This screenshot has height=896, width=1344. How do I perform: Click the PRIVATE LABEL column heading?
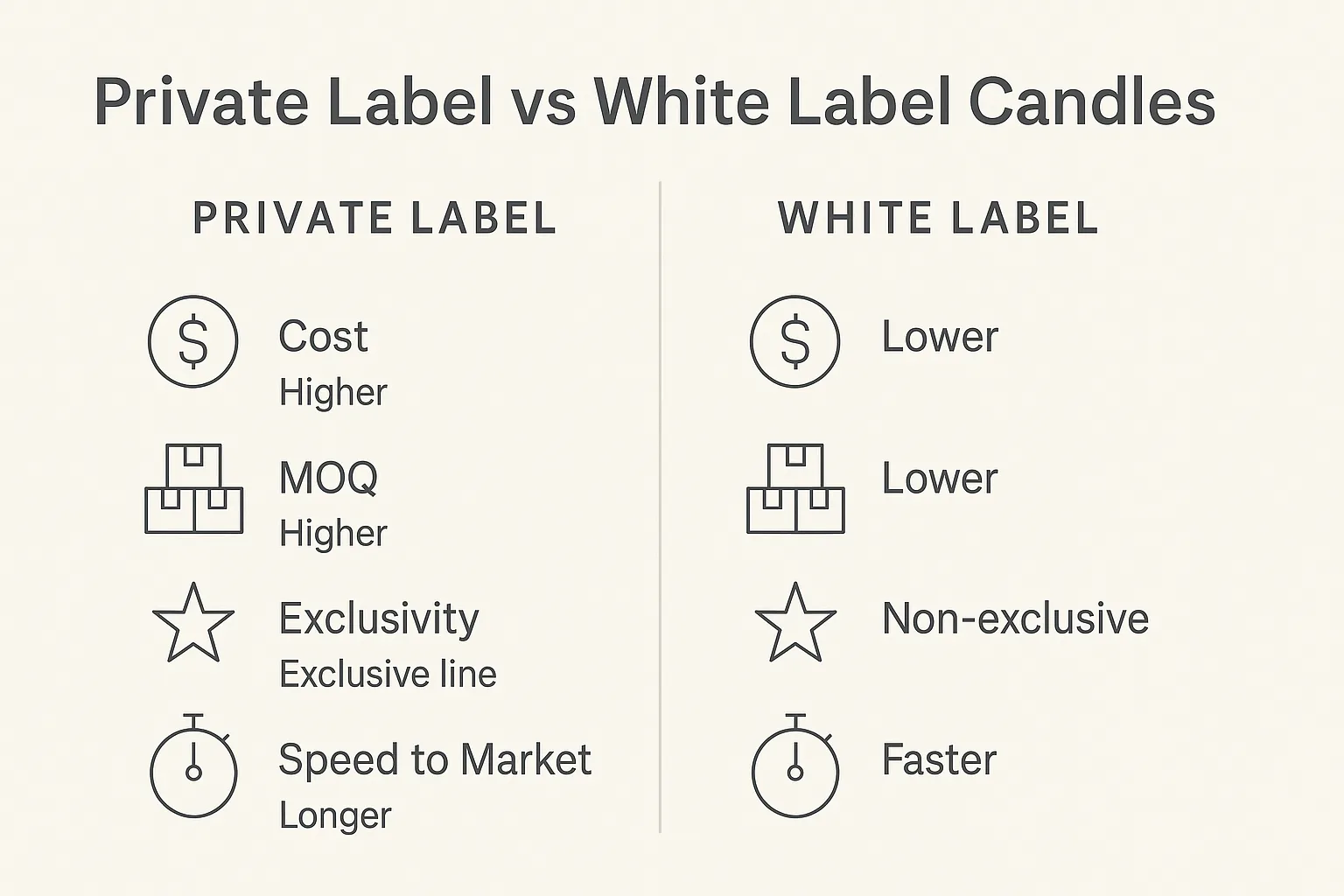point(374,218)
